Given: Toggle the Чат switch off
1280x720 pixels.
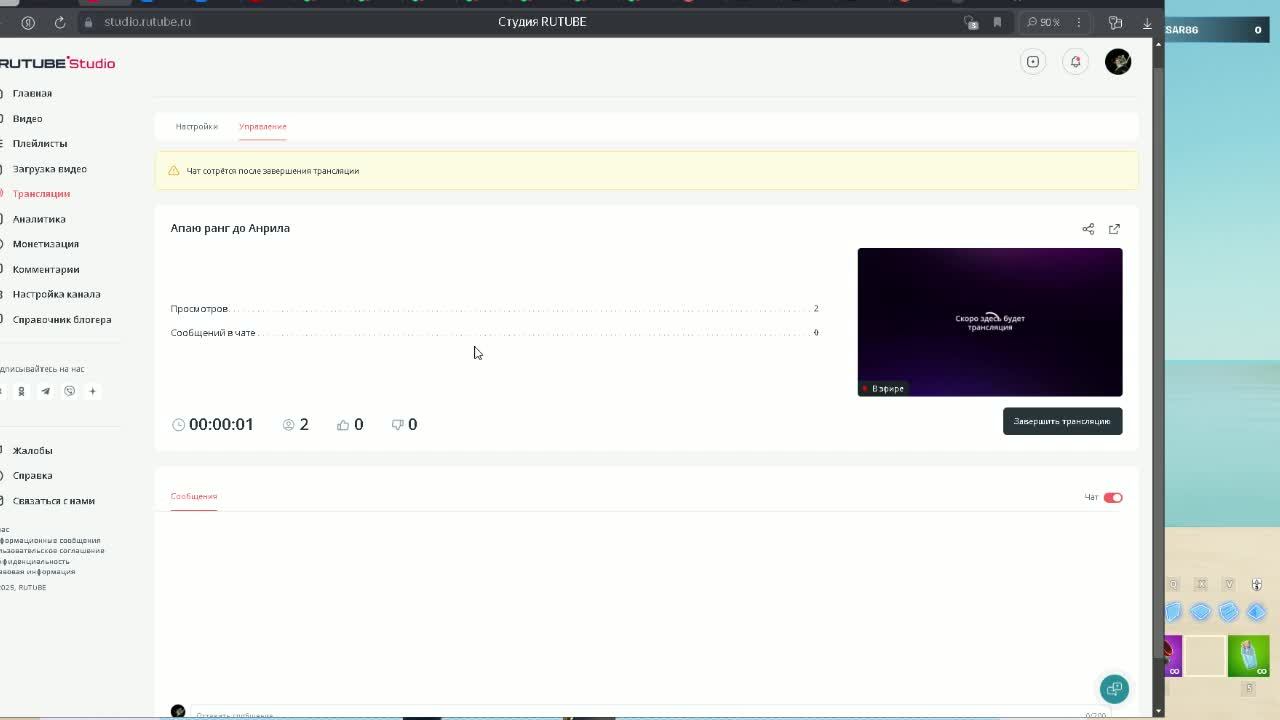Looking at the screenshot, I should click(x=1113, y=497).
